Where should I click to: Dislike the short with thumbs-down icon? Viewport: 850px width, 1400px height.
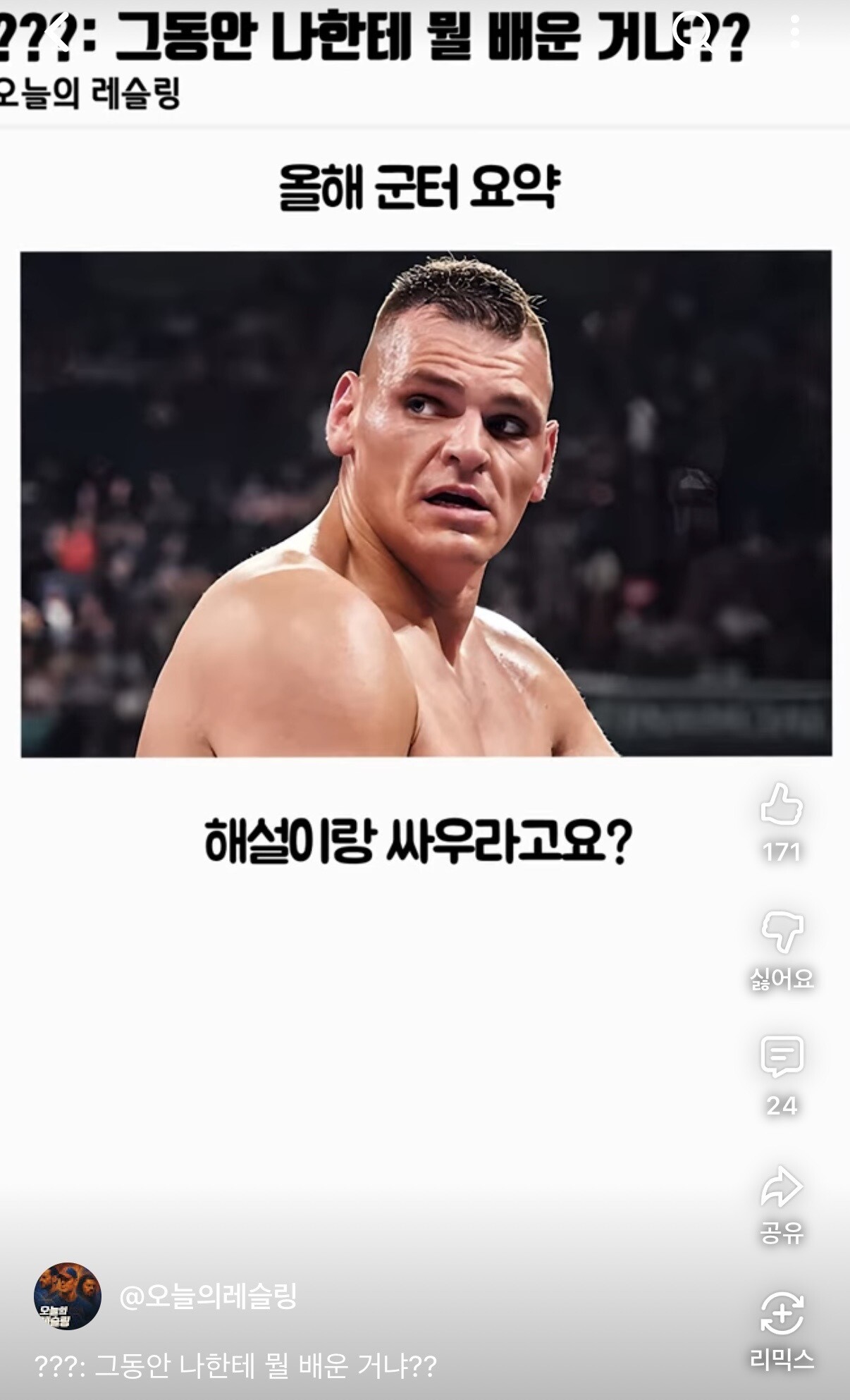point(782,931)
